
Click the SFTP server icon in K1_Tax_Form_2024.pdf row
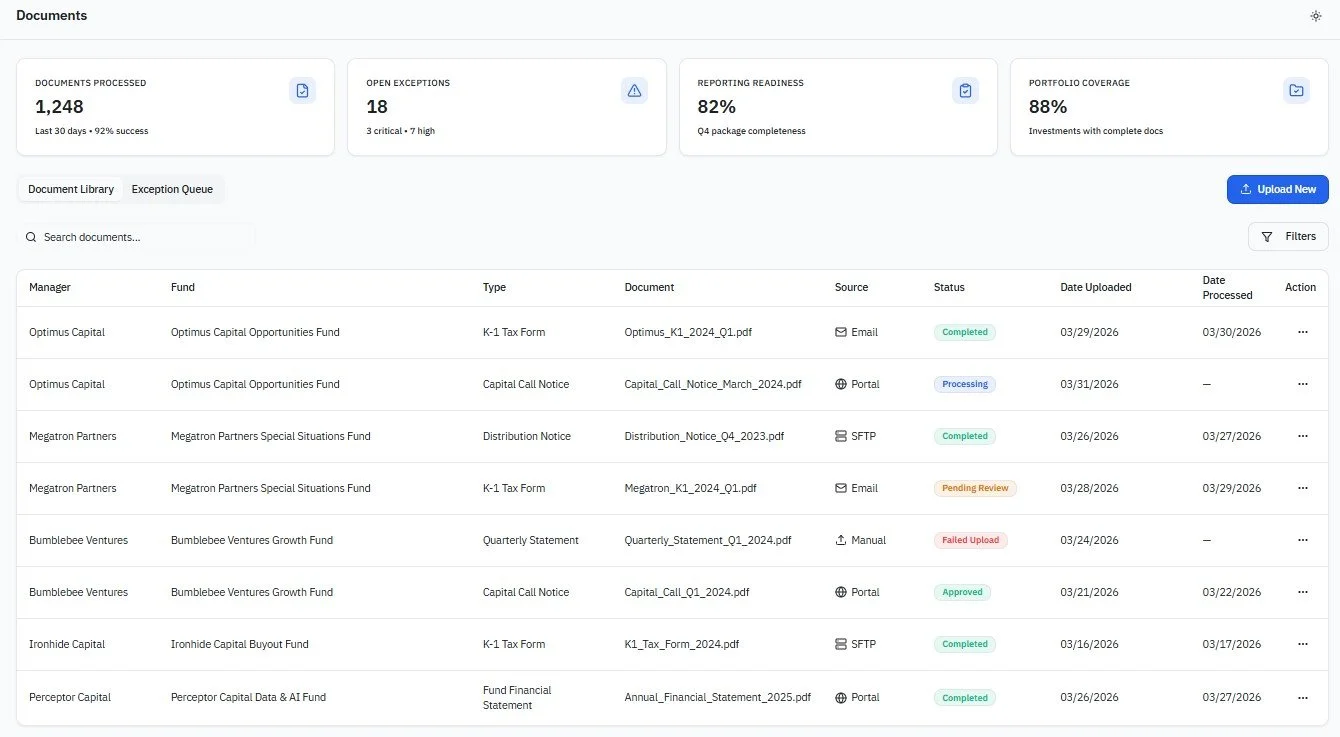point(841,644)
